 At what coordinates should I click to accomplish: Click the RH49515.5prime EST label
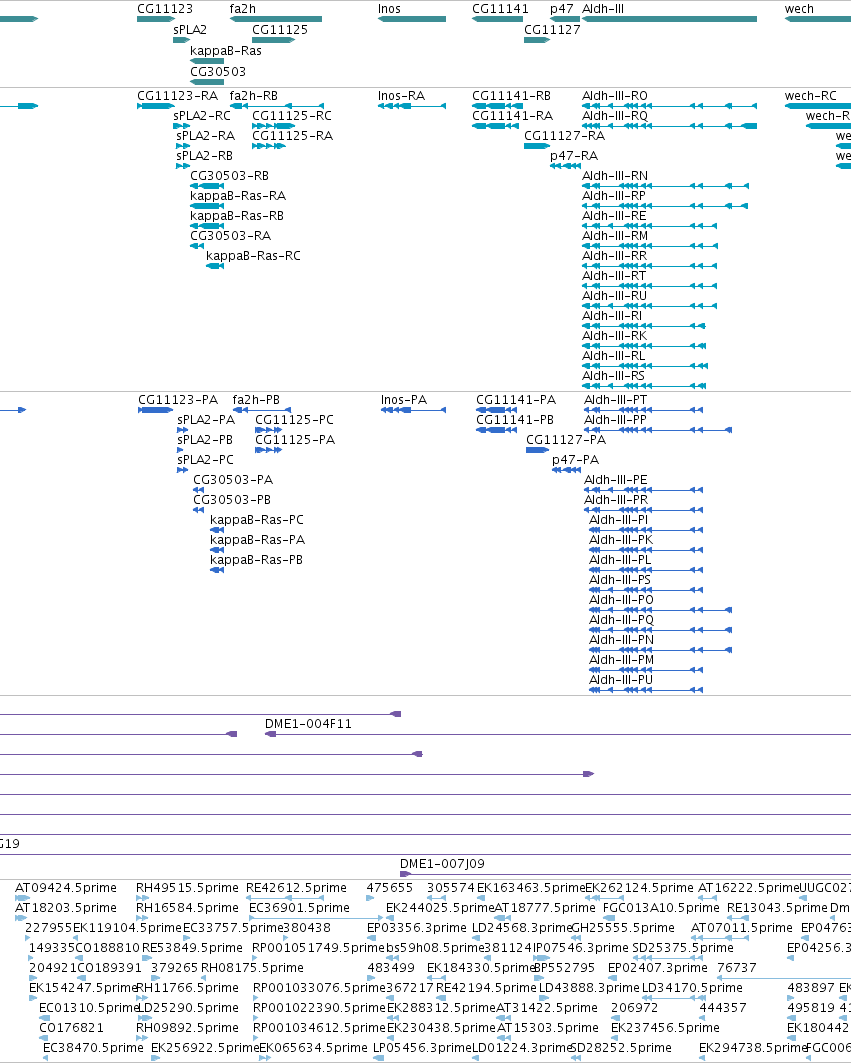pos(187,888)
